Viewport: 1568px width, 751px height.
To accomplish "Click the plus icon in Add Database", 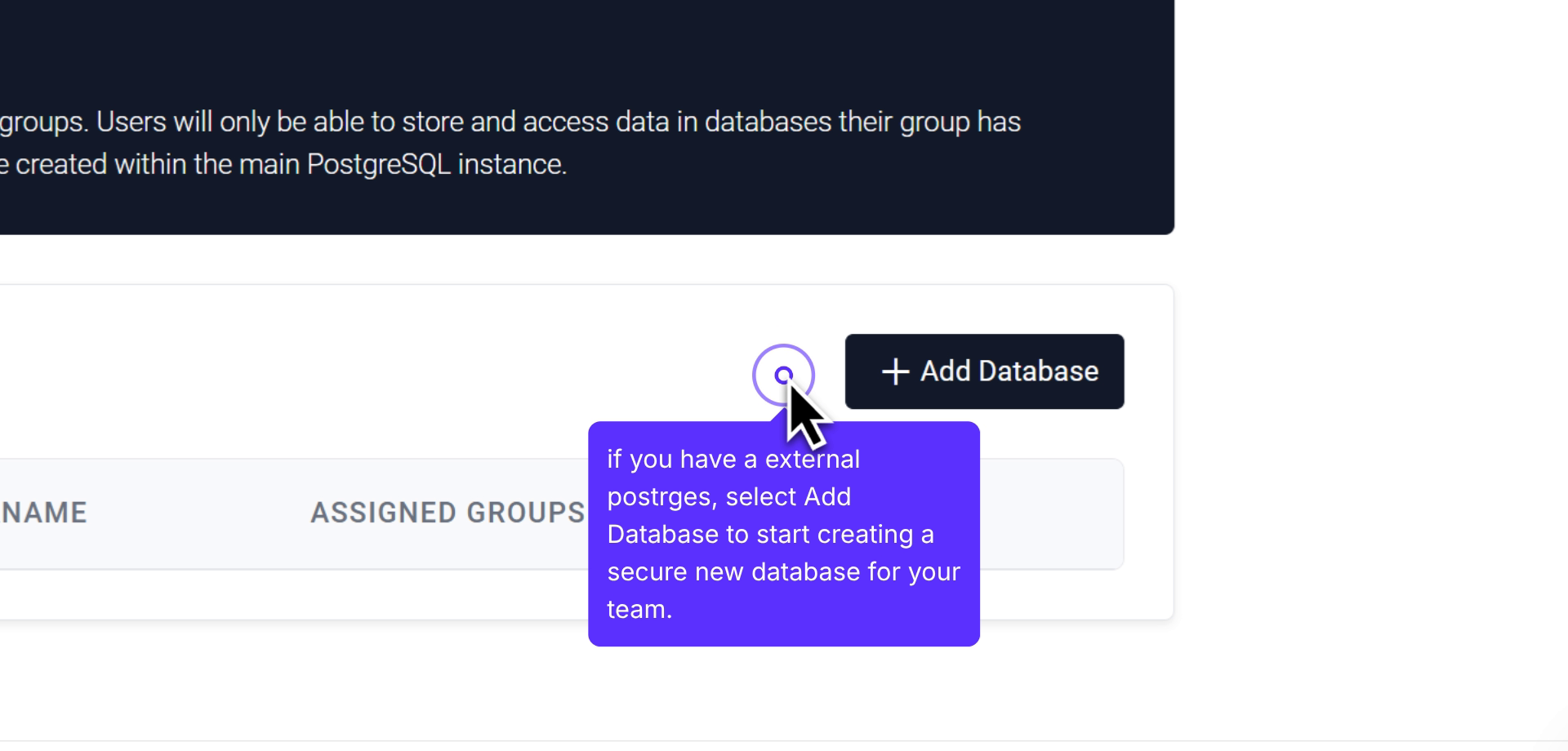I will (895, 371).
